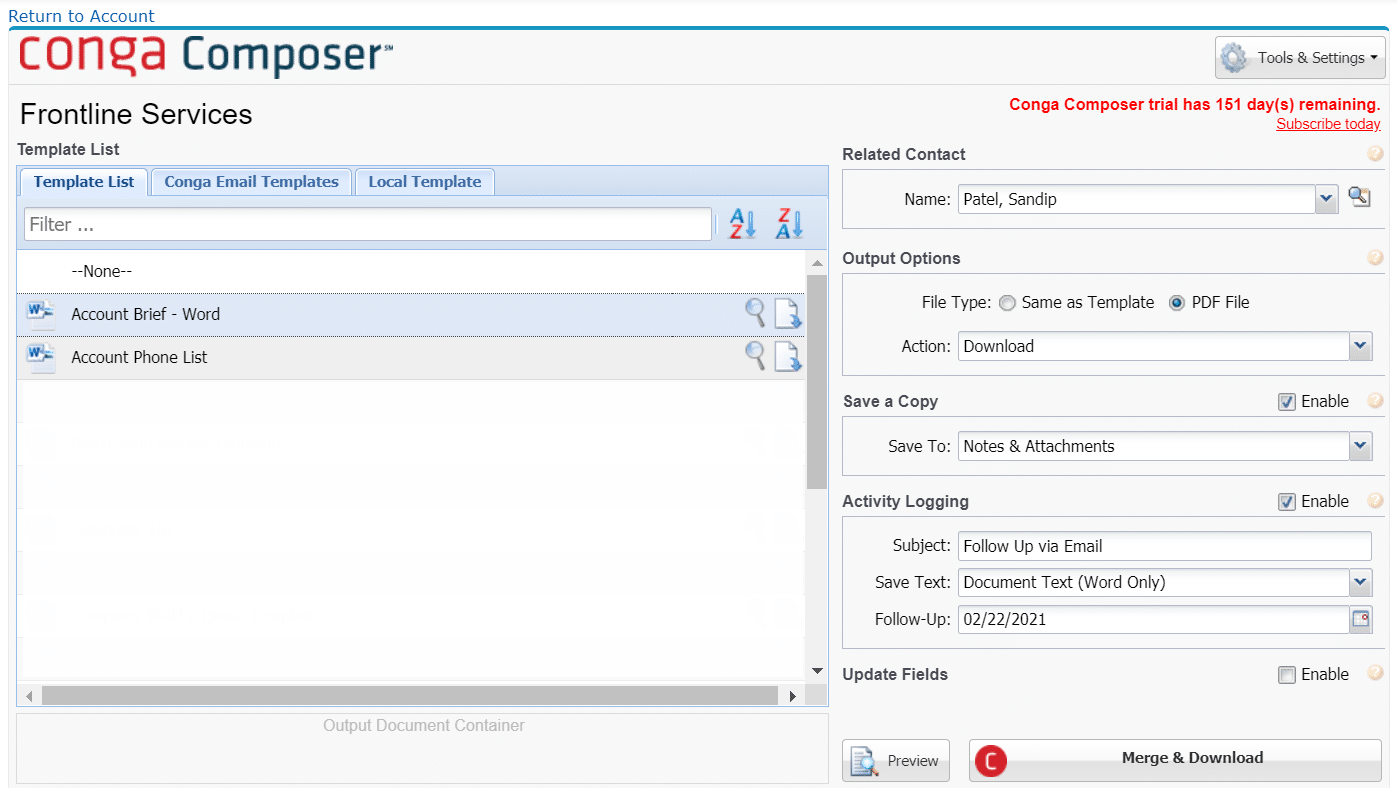The height and width of the screenshot is (788, 1397).
Task: Sort templates descending with the ZA icon
Action: [788, 223]
